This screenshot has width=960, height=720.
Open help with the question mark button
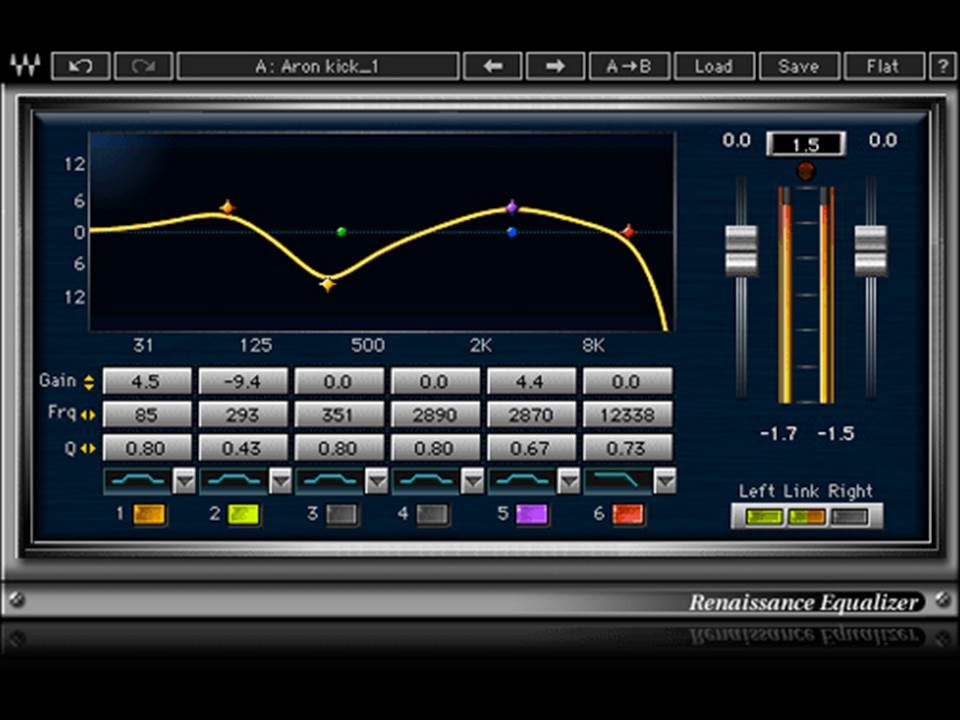pyautogui.click(x=942, y=66)
